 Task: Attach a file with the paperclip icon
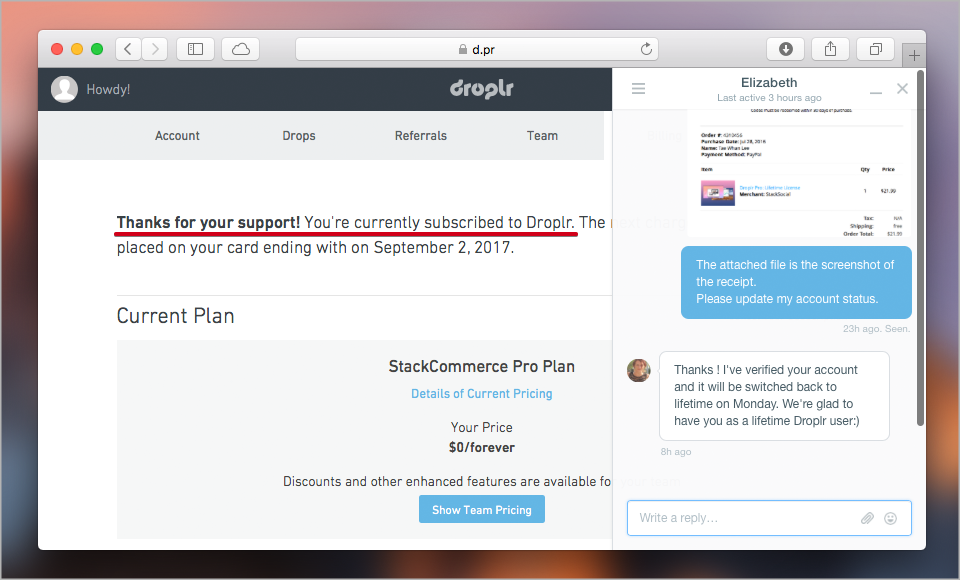point(868,518)
